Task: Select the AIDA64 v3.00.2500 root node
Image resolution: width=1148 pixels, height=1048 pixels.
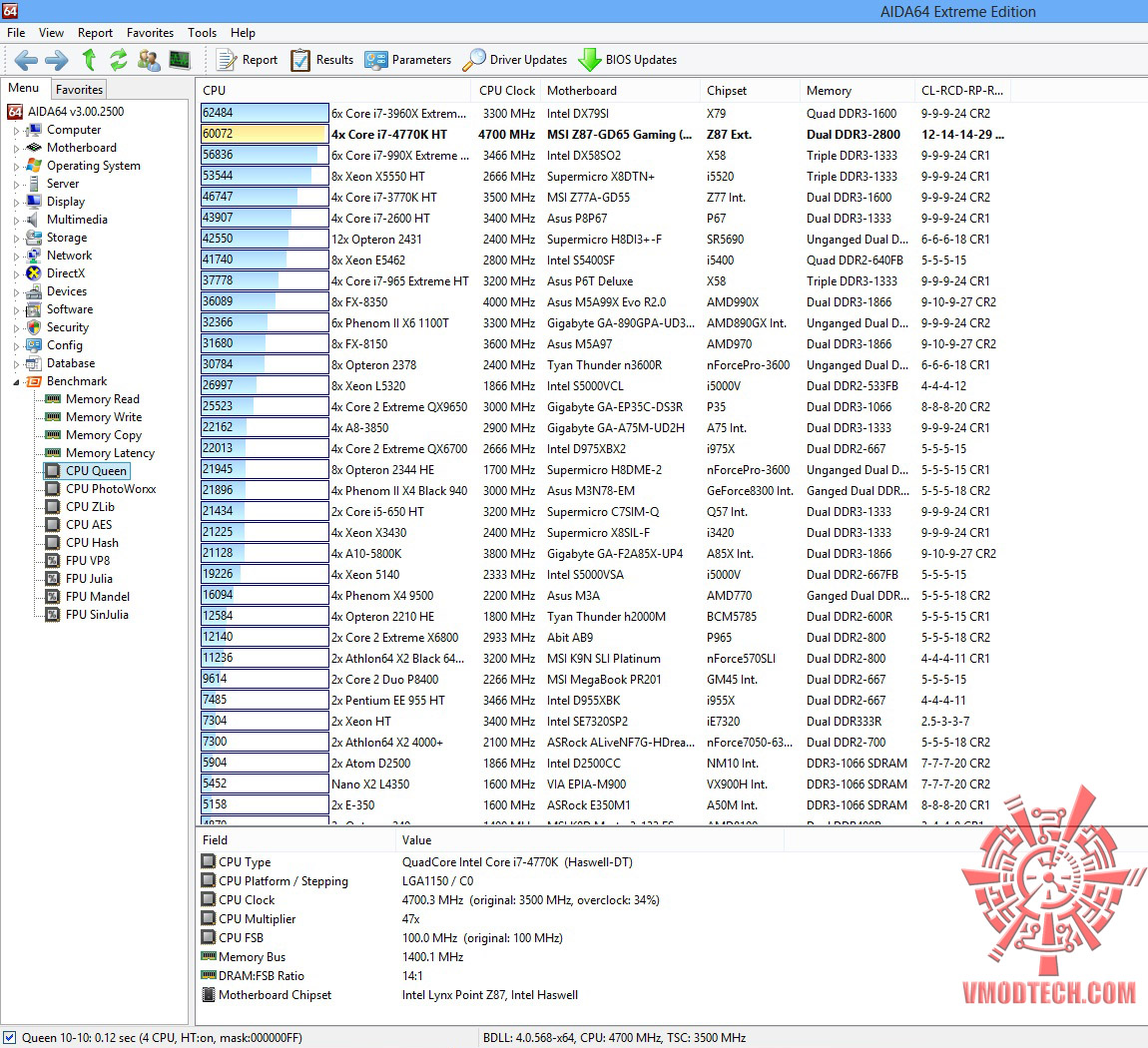Action: (76, 111)
